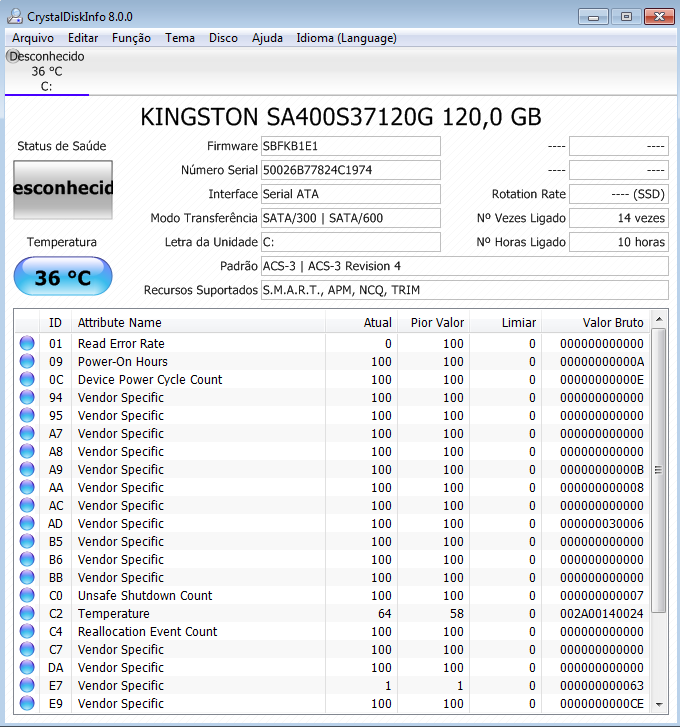680x727 pixels.
Task: Click raw value 0000000000CE in row E9
Action: coord(602,703)
